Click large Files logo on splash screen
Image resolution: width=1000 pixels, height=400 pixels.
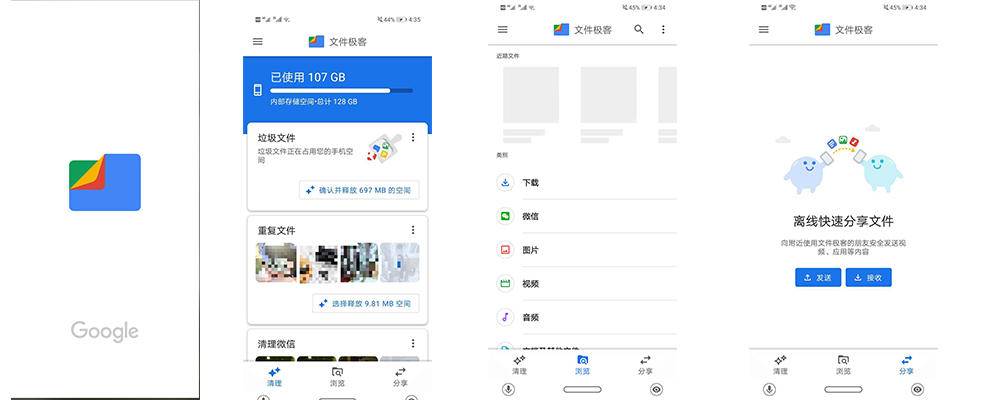(x=105, y=182)
